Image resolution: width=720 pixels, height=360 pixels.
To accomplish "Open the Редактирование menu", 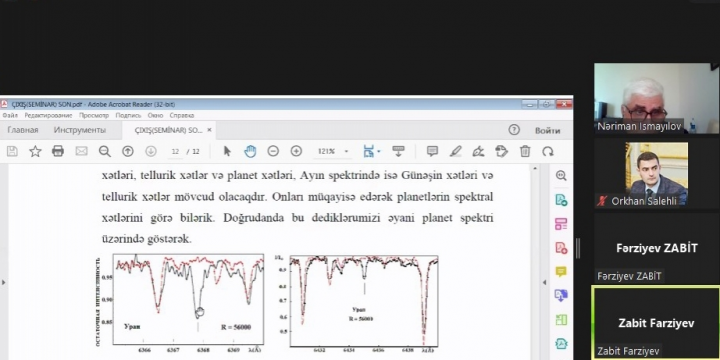I will 48,115.
